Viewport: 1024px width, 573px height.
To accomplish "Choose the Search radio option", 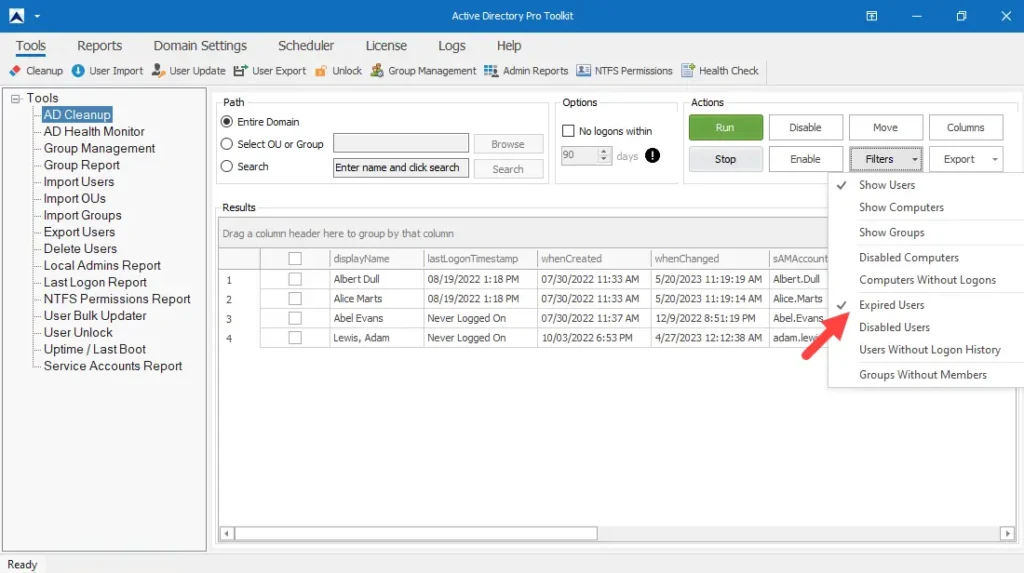I will [x=227, y=166].
